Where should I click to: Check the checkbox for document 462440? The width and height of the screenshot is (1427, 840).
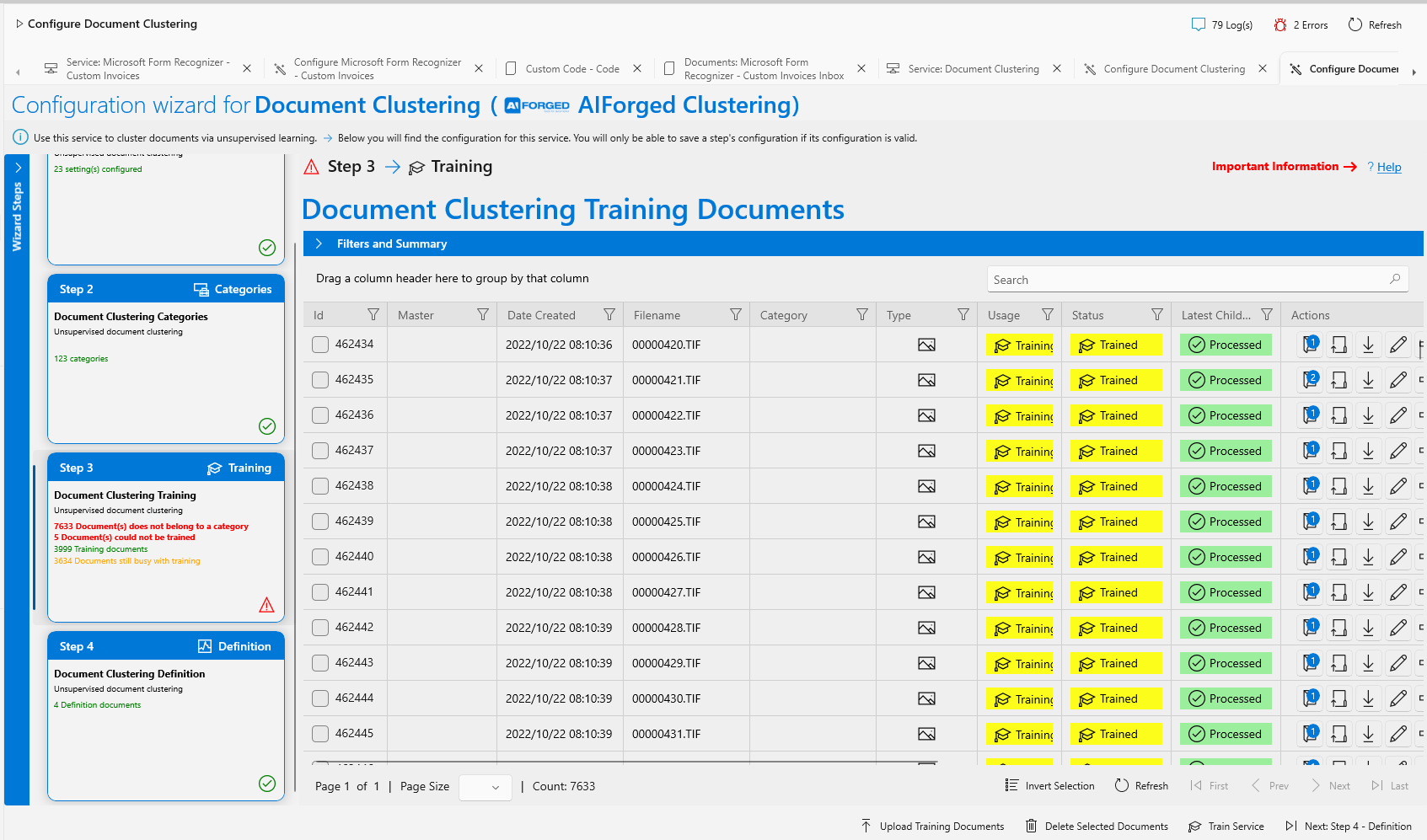[320, 557]
